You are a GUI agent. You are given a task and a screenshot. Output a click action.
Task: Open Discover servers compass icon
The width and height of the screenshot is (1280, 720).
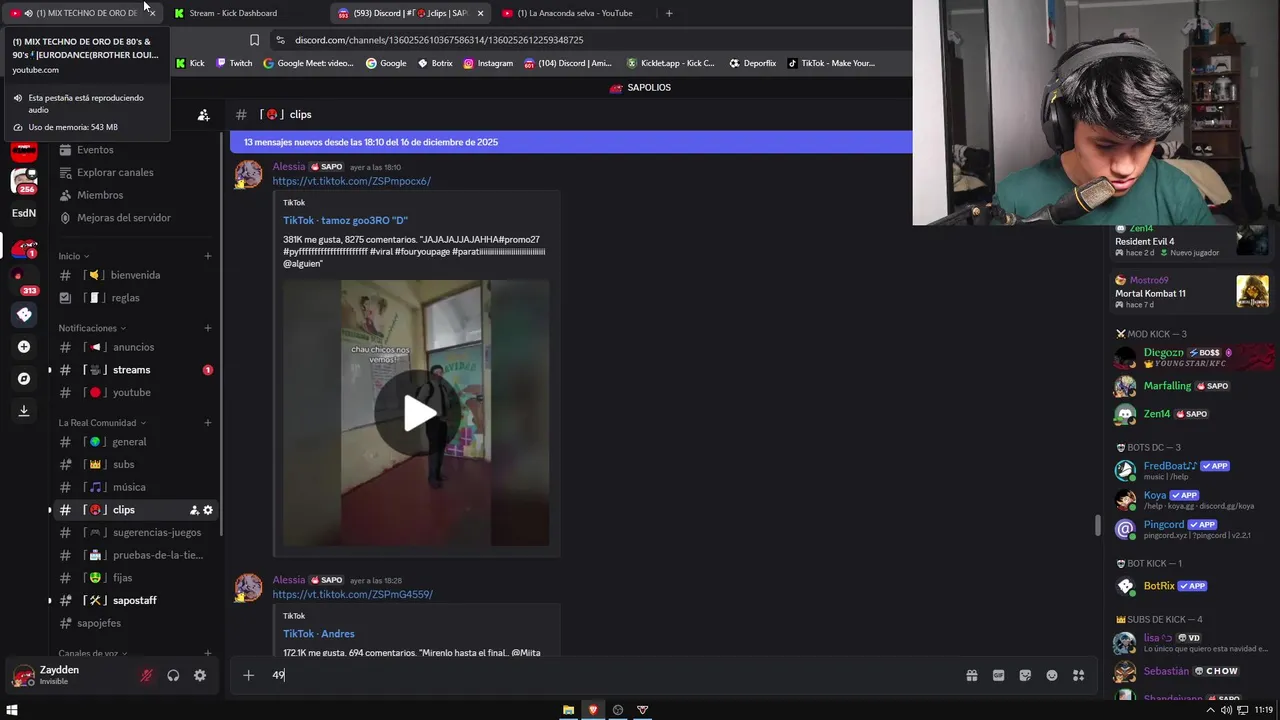tap(24, 379)
